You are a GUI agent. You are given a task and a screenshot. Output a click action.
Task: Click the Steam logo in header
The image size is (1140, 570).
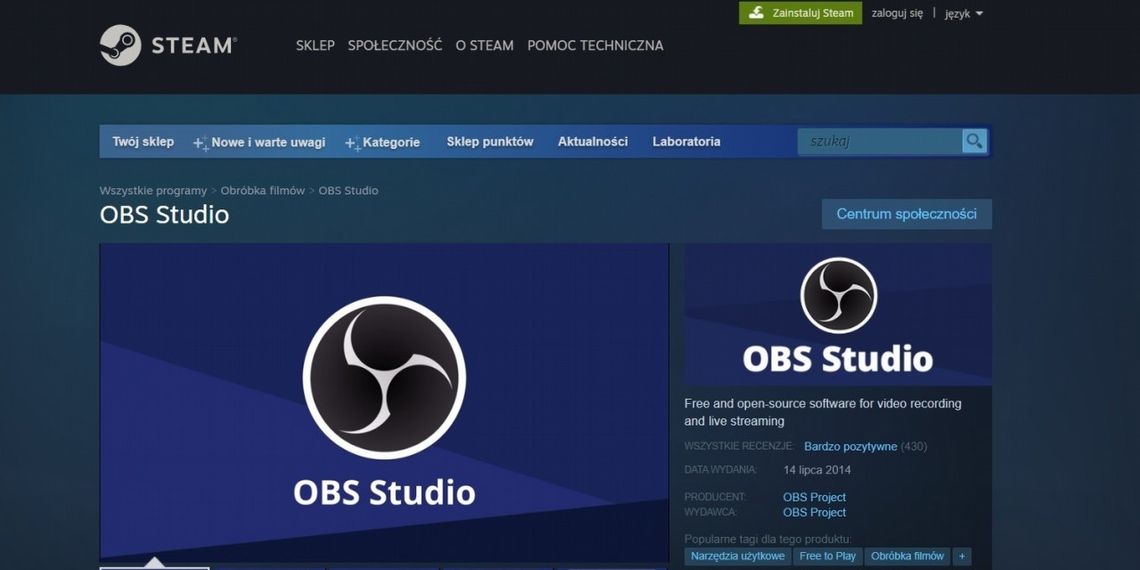168,45
